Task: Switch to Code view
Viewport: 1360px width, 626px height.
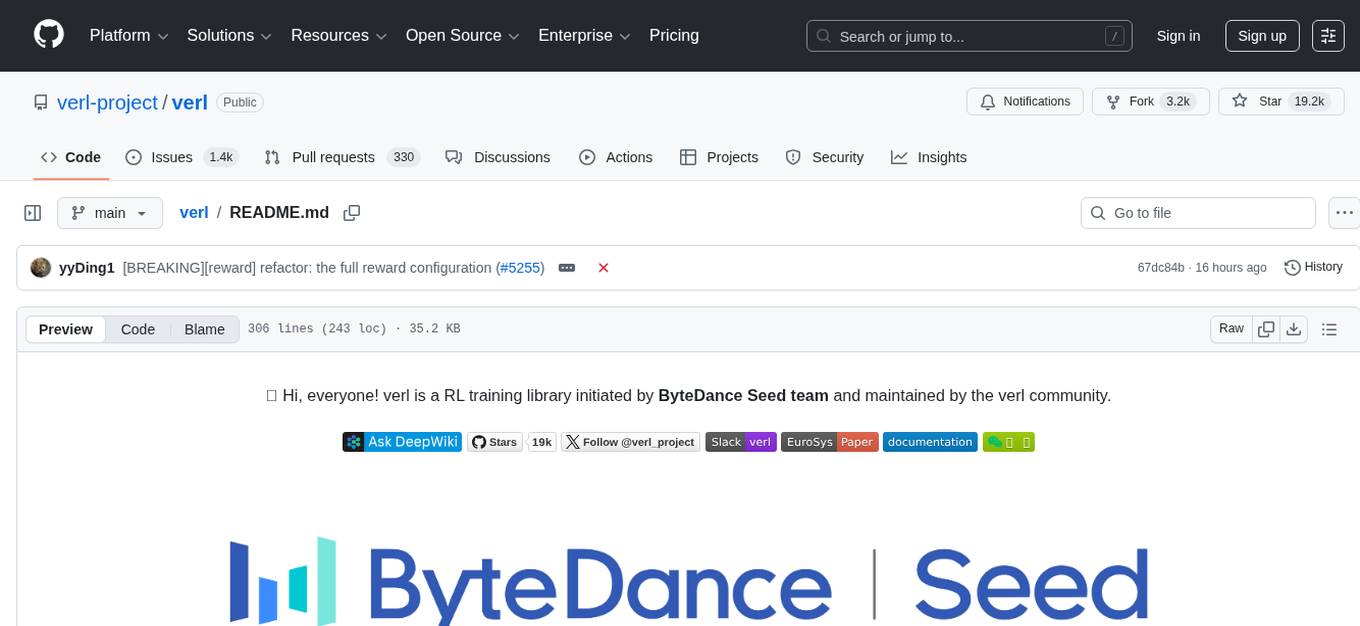Action: coord(138,329)
